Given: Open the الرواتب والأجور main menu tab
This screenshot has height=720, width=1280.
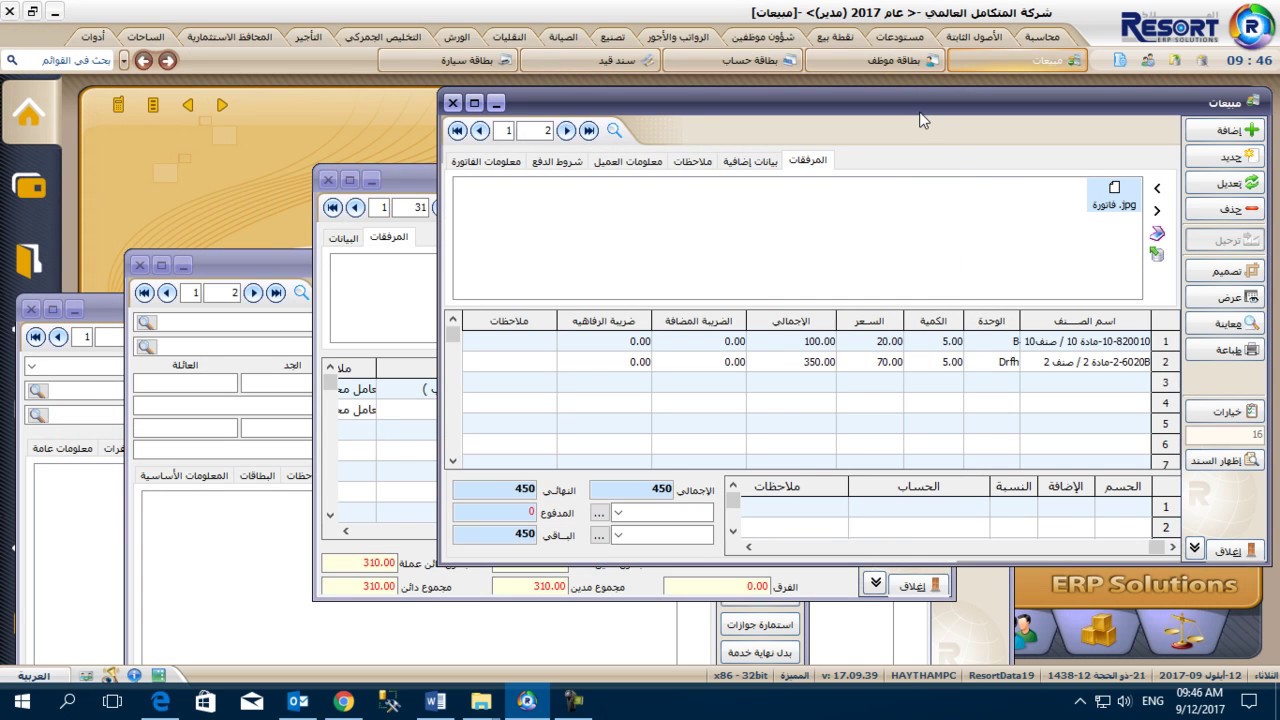Looking at the screenshot, I should pos(677,37).
